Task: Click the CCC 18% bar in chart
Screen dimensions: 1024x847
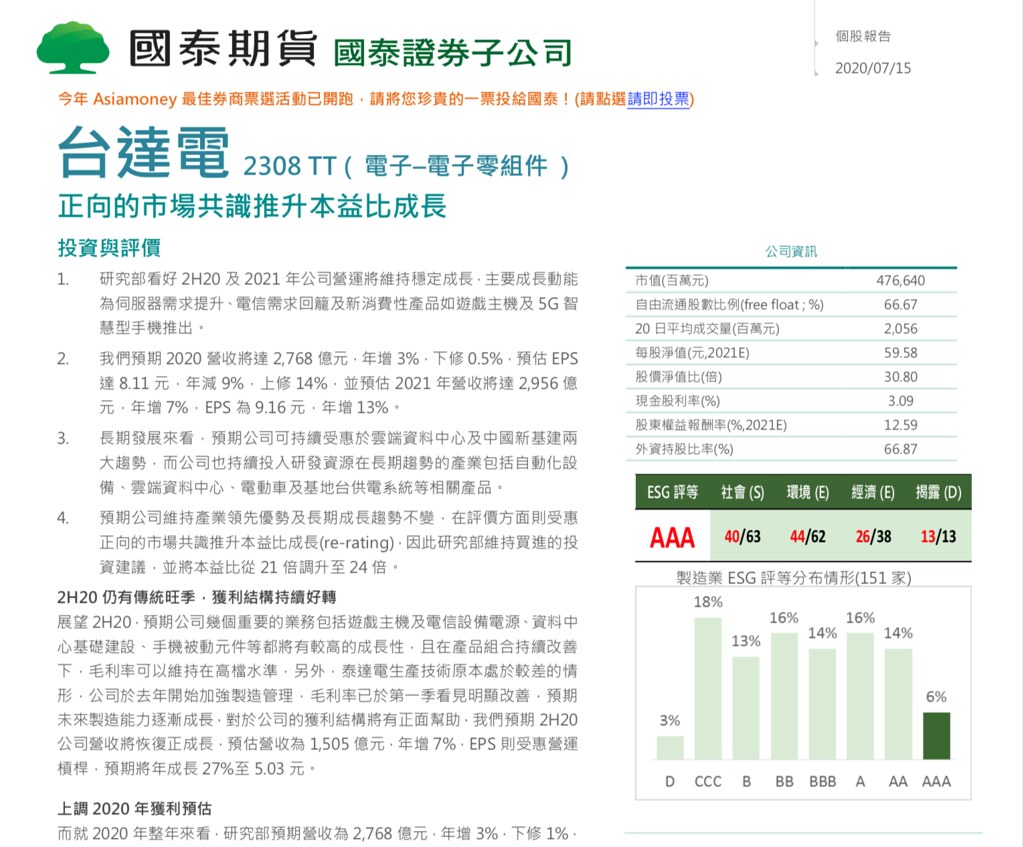Action: (x=708, y=688)
